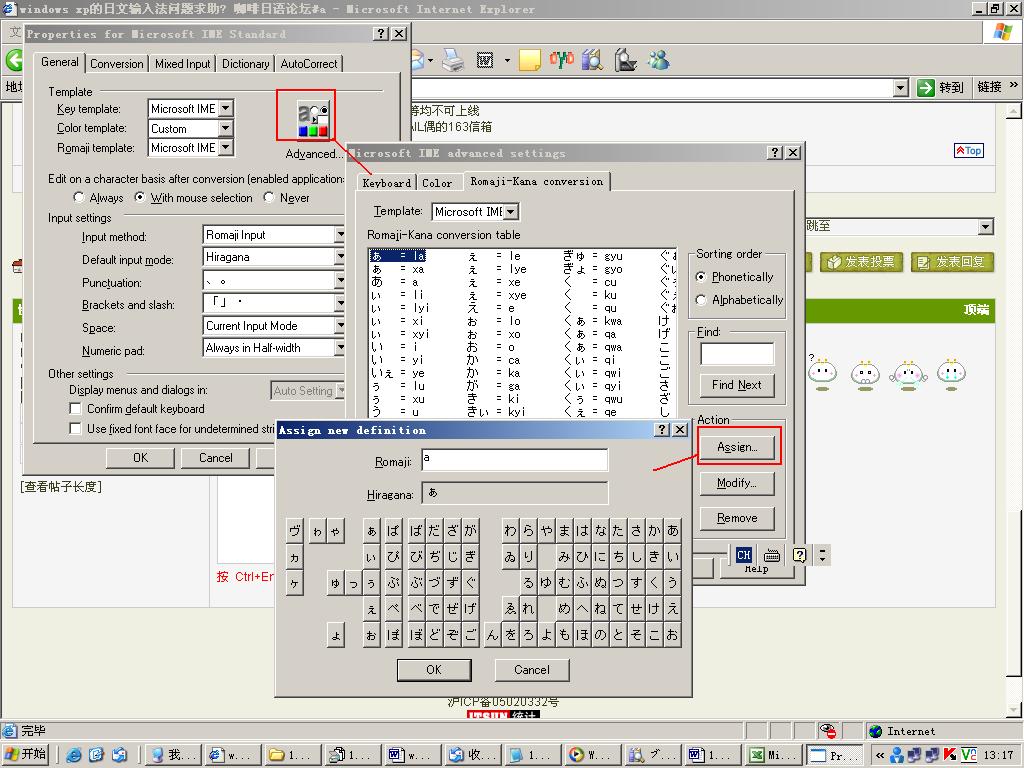Screen dimensions: 1024x768
Task: Switch to the Color tab in advanced settings
Action: coord(437,183)
